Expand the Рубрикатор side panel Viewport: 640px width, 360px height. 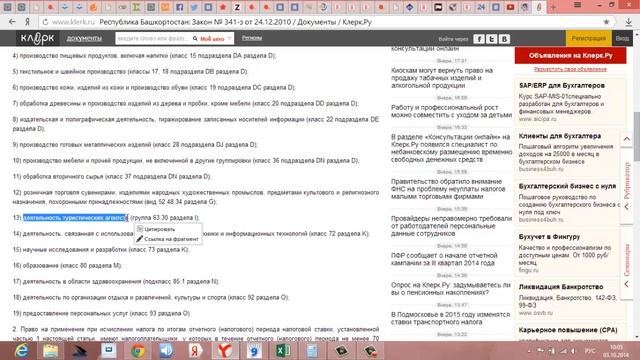[x=627, y=186]
